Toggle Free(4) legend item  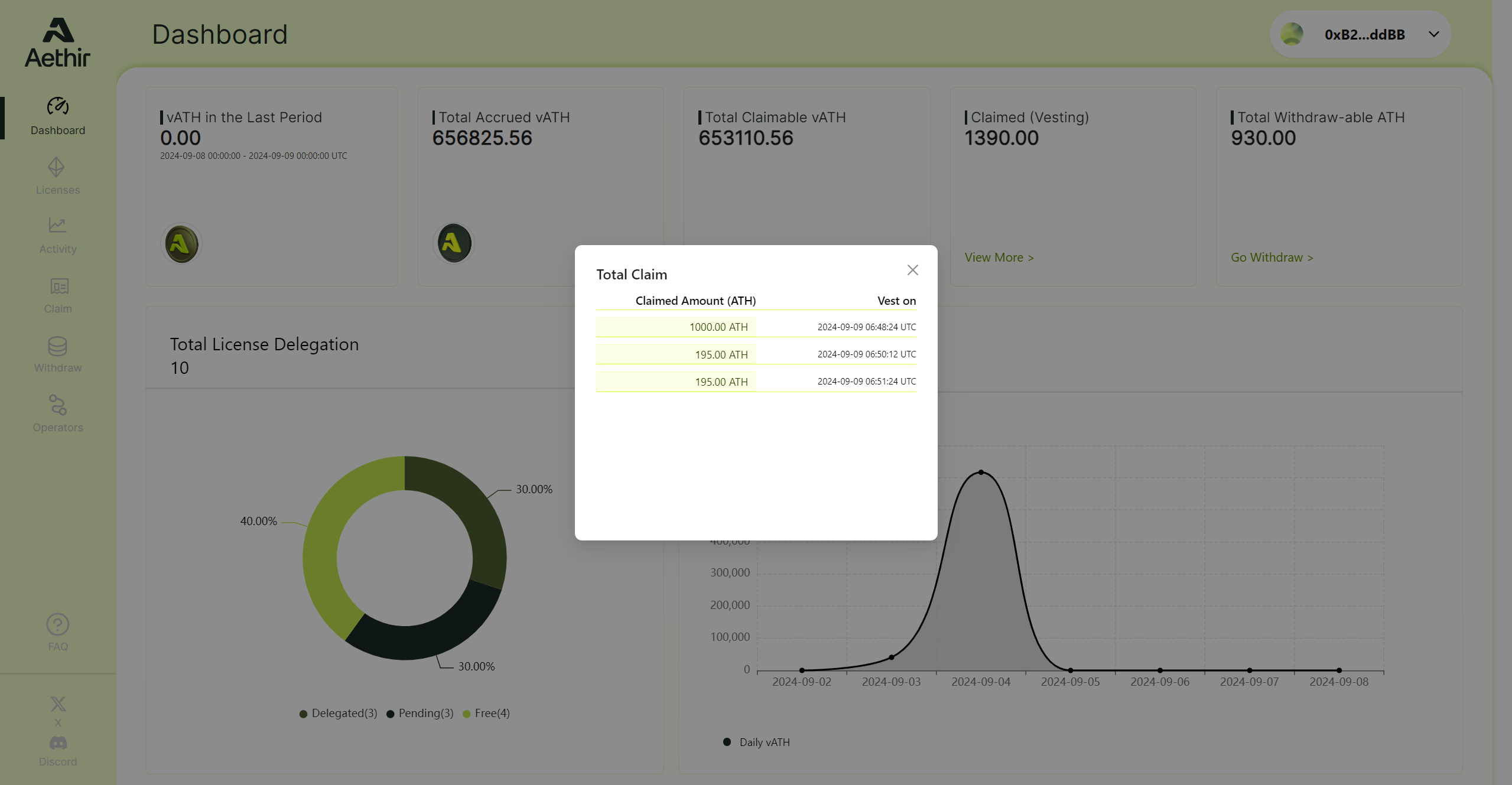click(486, 714)
